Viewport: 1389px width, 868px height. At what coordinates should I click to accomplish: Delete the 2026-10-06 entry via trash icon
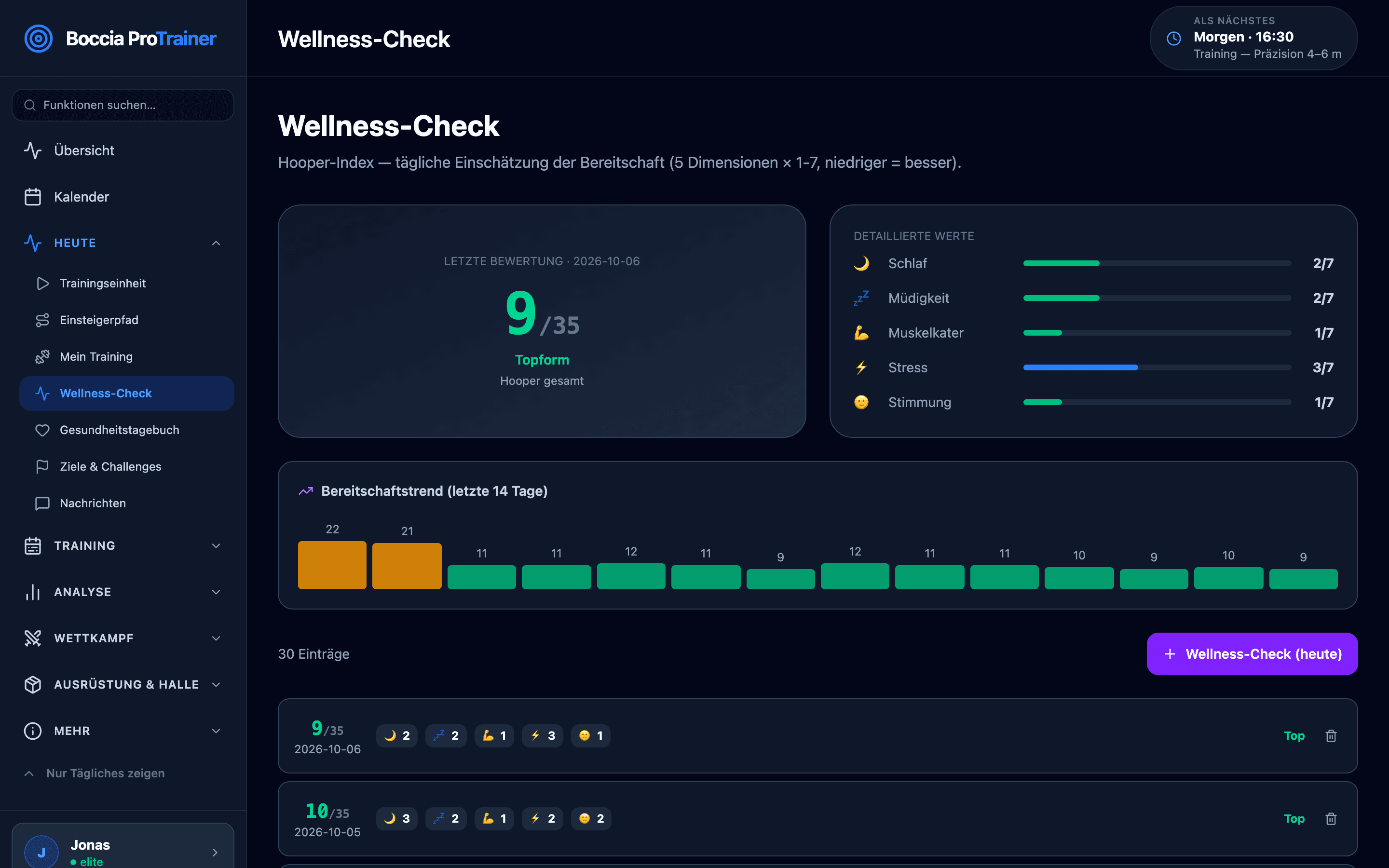pyautogui.click(x=1331, y=736)
